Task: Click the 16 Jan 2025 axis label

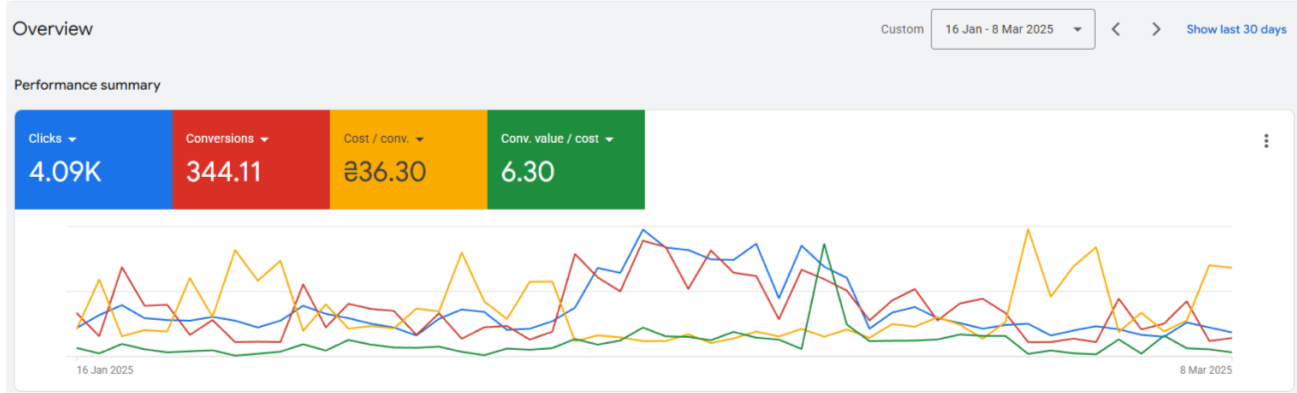Action: click(105, 370)
